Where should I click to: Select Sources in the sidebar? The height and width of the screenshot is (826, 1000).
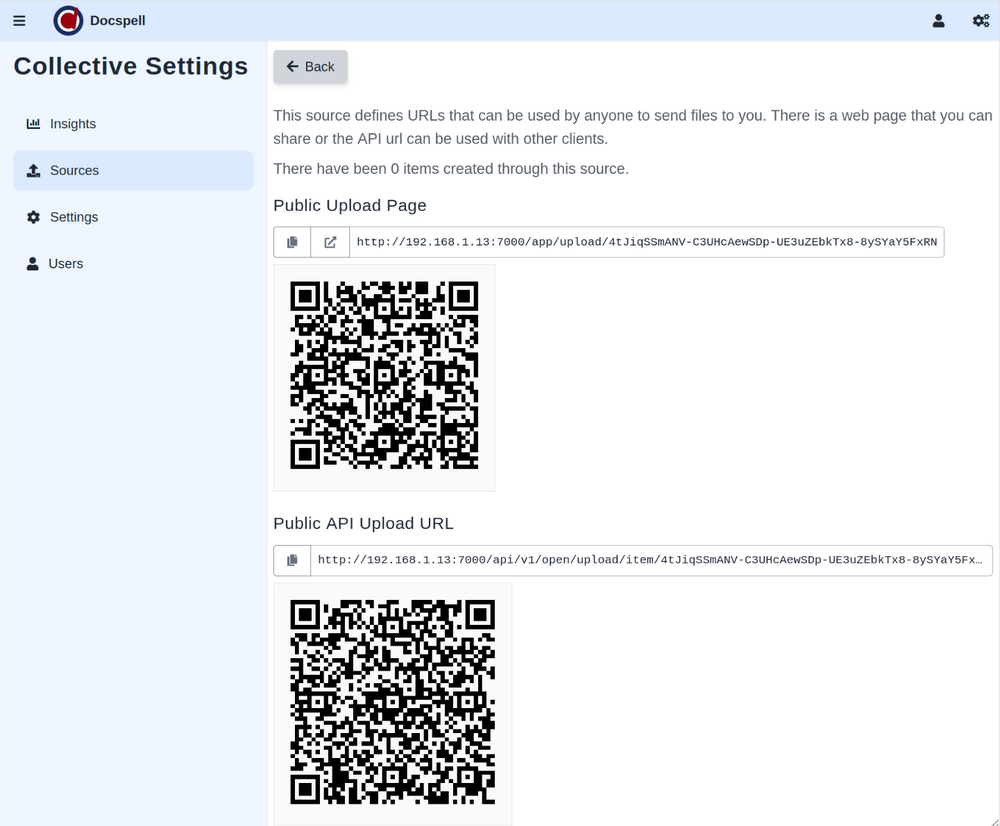tap(75, 171)
